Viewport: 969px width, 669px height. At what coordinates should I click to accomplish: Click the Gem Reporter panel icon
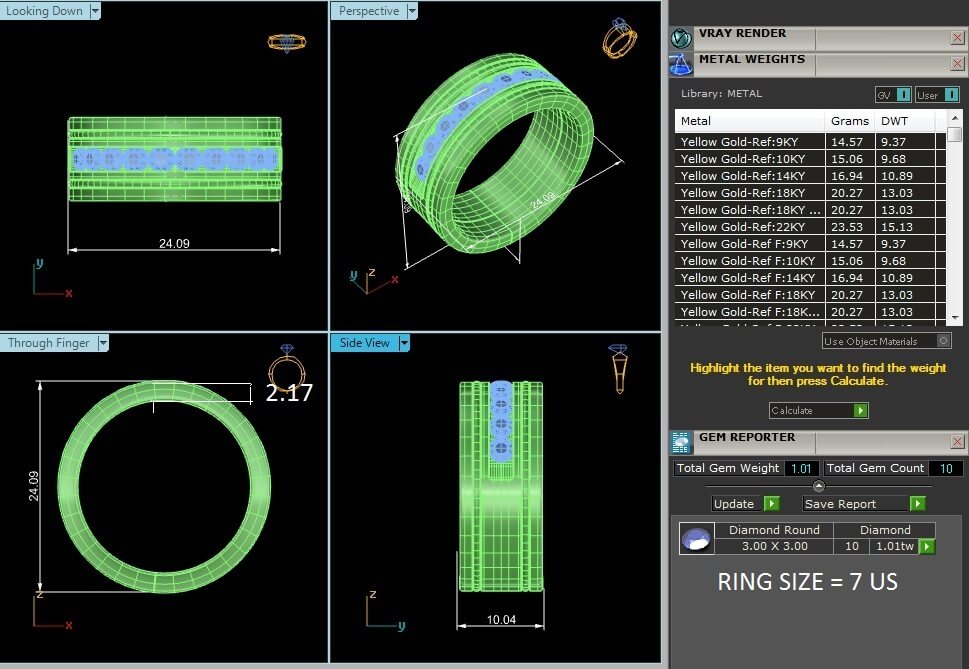tap(681, 442)
